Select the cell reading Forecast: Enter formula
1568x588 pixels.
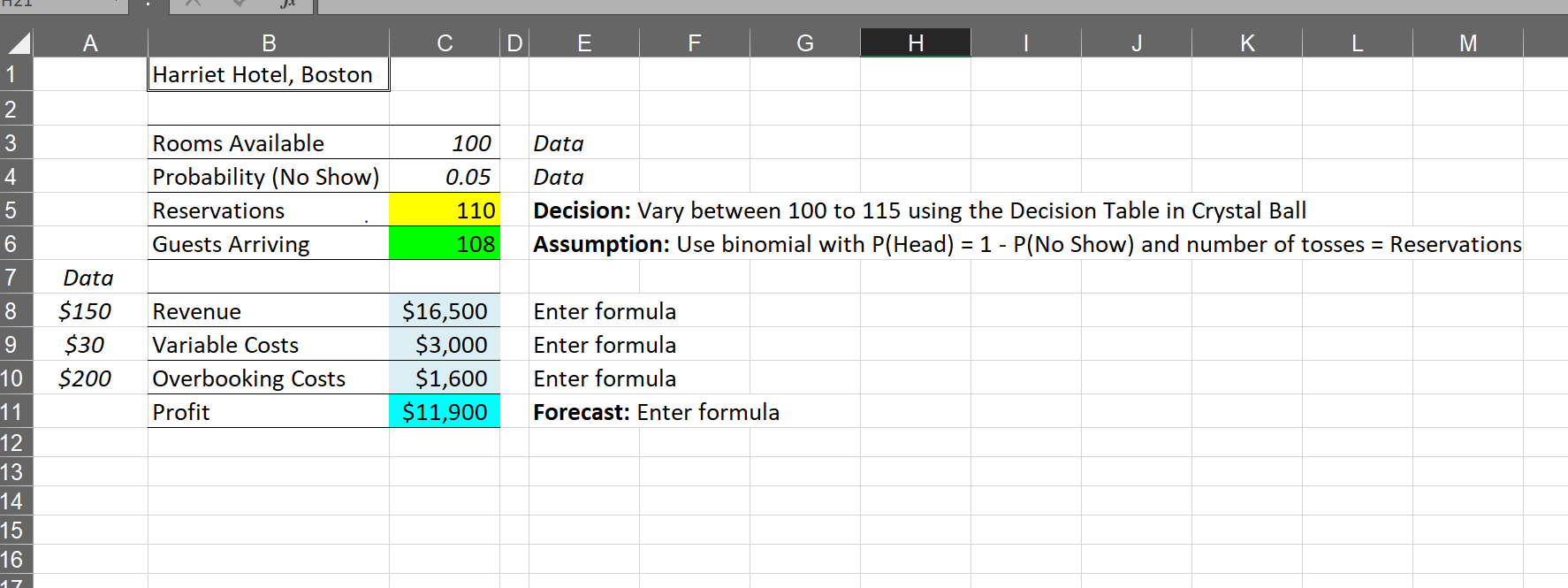(x=583, y=411)
